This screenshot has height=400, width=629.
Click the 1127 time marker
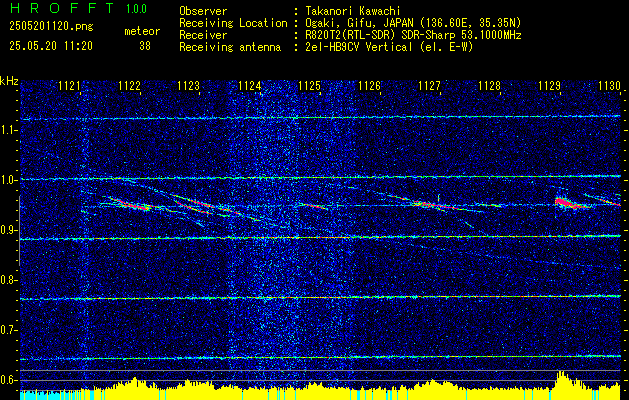tap(429, 85)
